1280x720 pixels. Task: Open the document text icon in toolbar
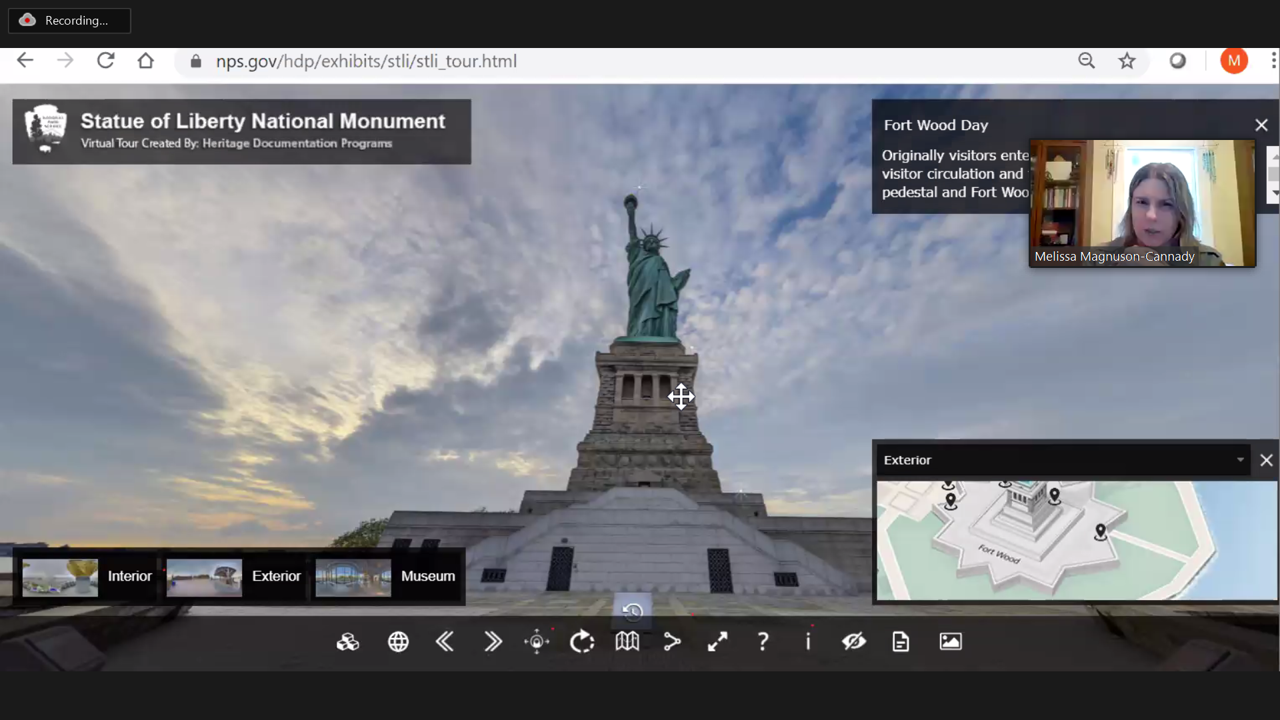(x=900, y=642)
